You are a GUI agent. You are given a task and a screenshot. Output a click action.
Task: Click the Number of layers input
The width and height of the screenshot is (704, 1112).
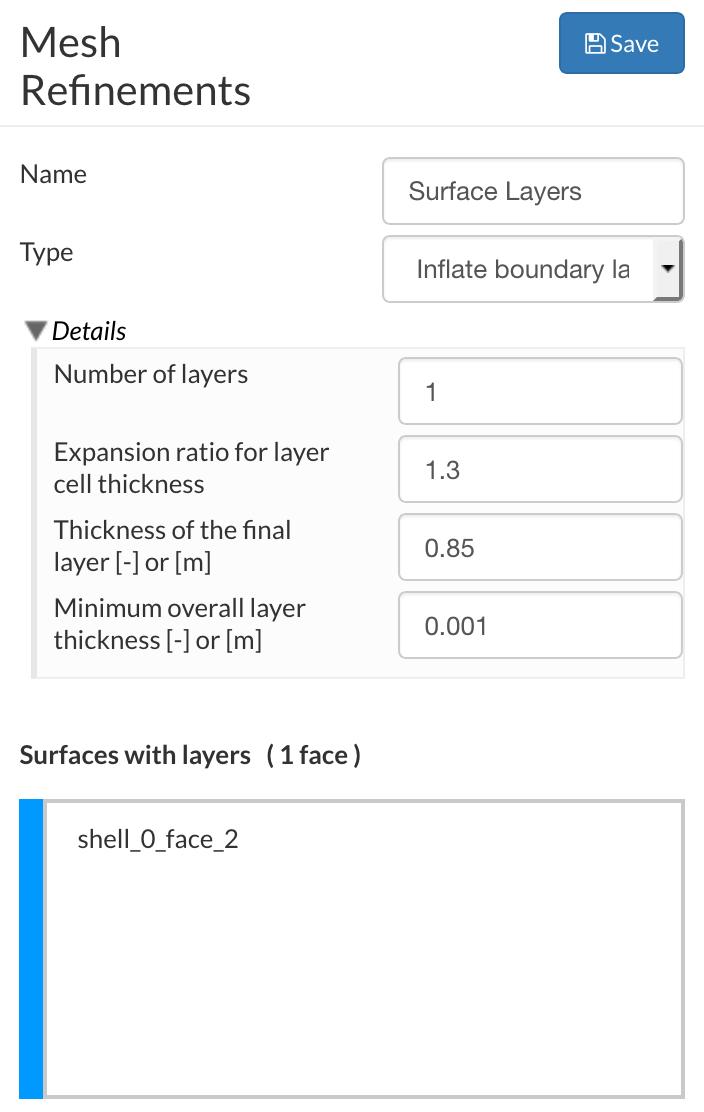(x=540, y=392)
